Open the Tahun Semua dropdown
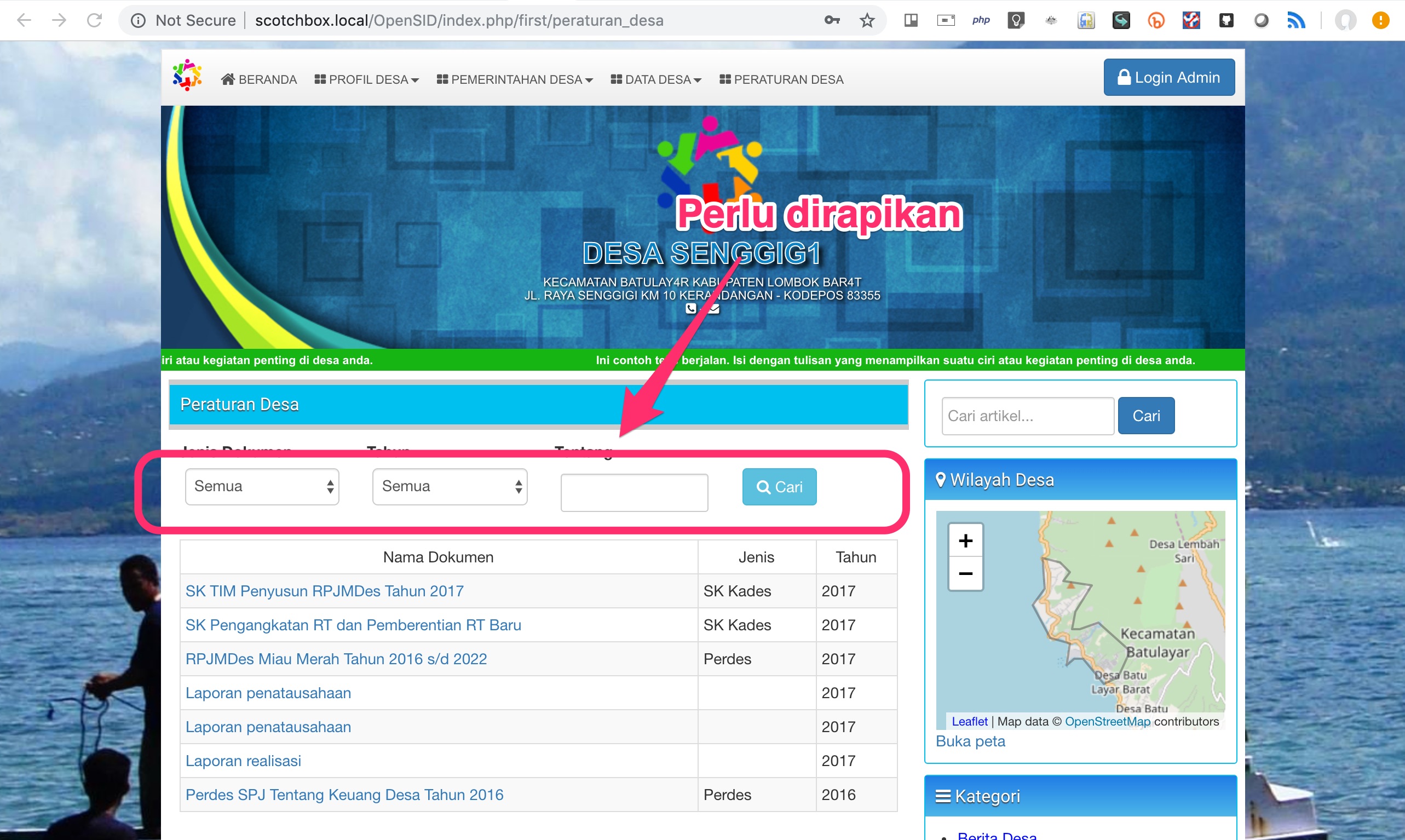The width and height of the screenshot is (1405, 840). coord(450,486)
